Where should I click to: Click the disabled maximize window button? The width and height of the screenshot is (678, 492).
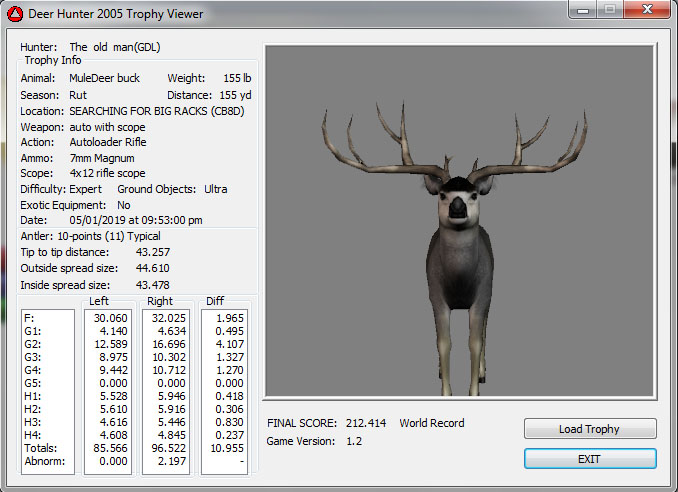pyautogui.click(x=607, y=11)
